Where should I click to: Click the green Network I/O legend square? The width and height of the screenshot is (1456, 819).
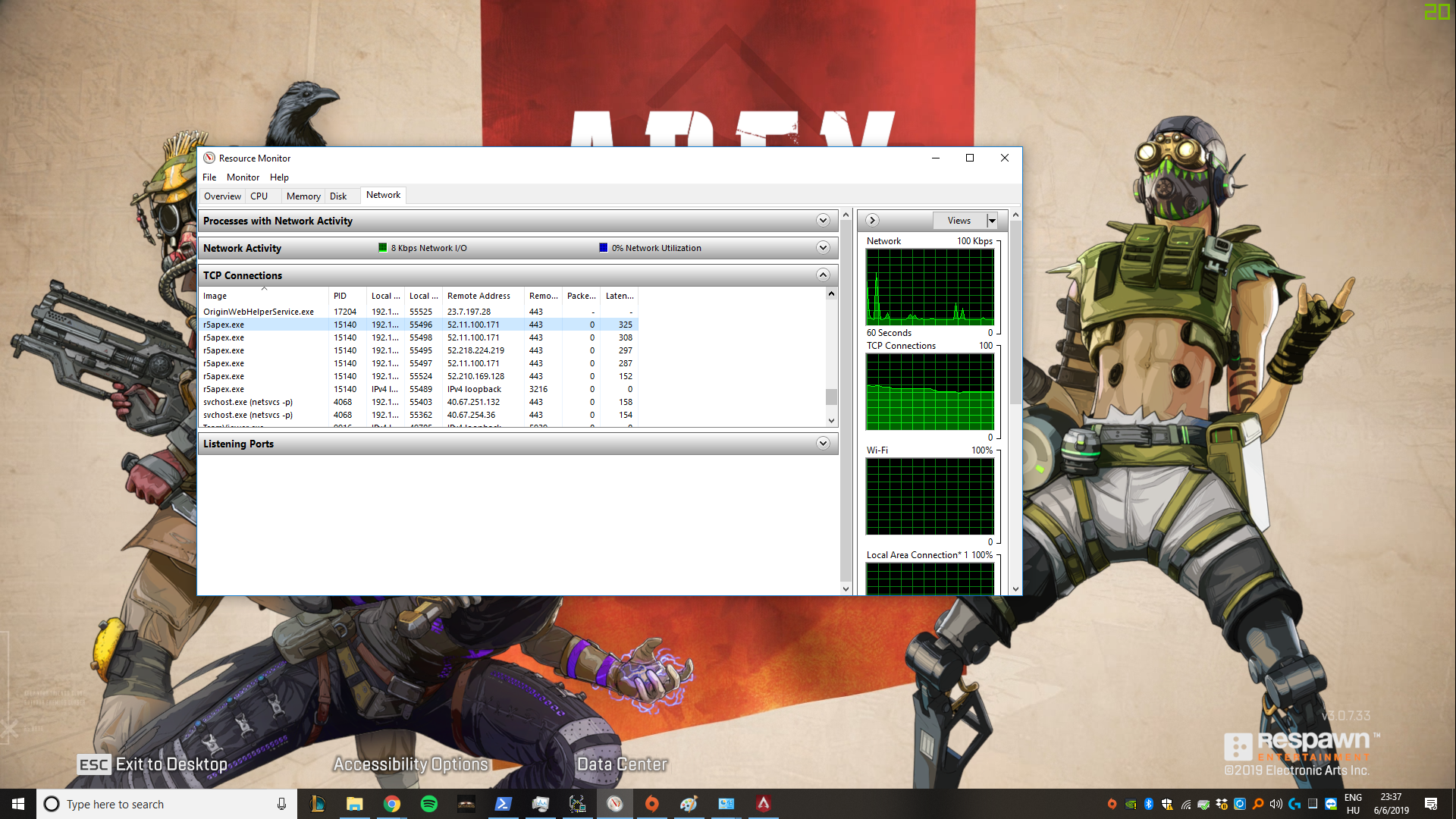tap(382, 247)
